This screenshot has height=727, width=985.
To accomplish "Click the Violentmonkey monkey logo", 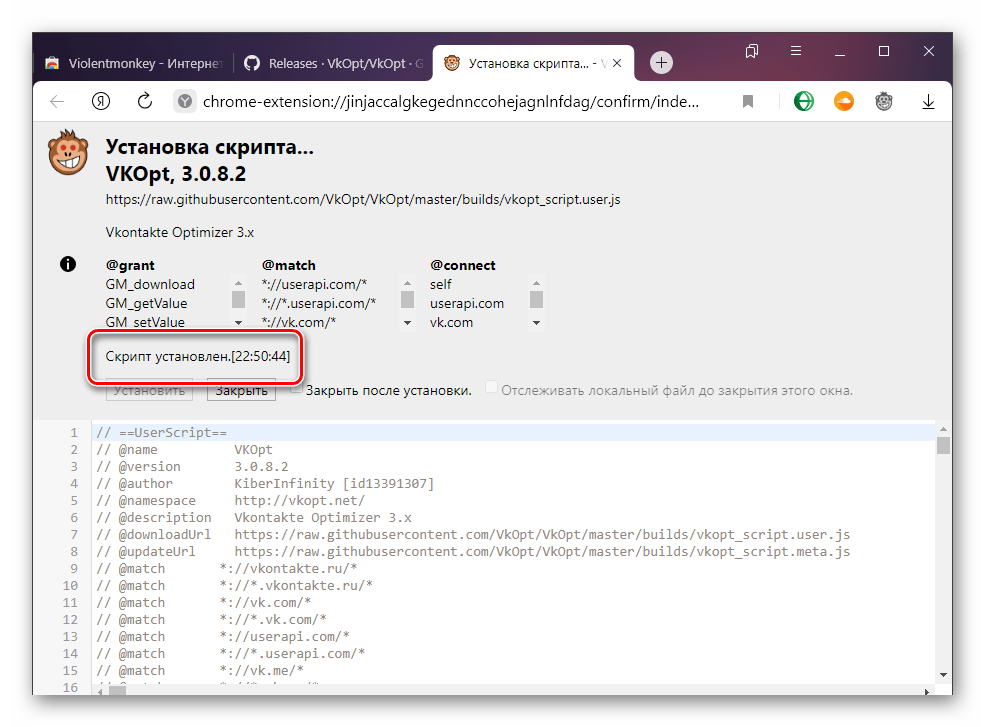I will [68, 152].
